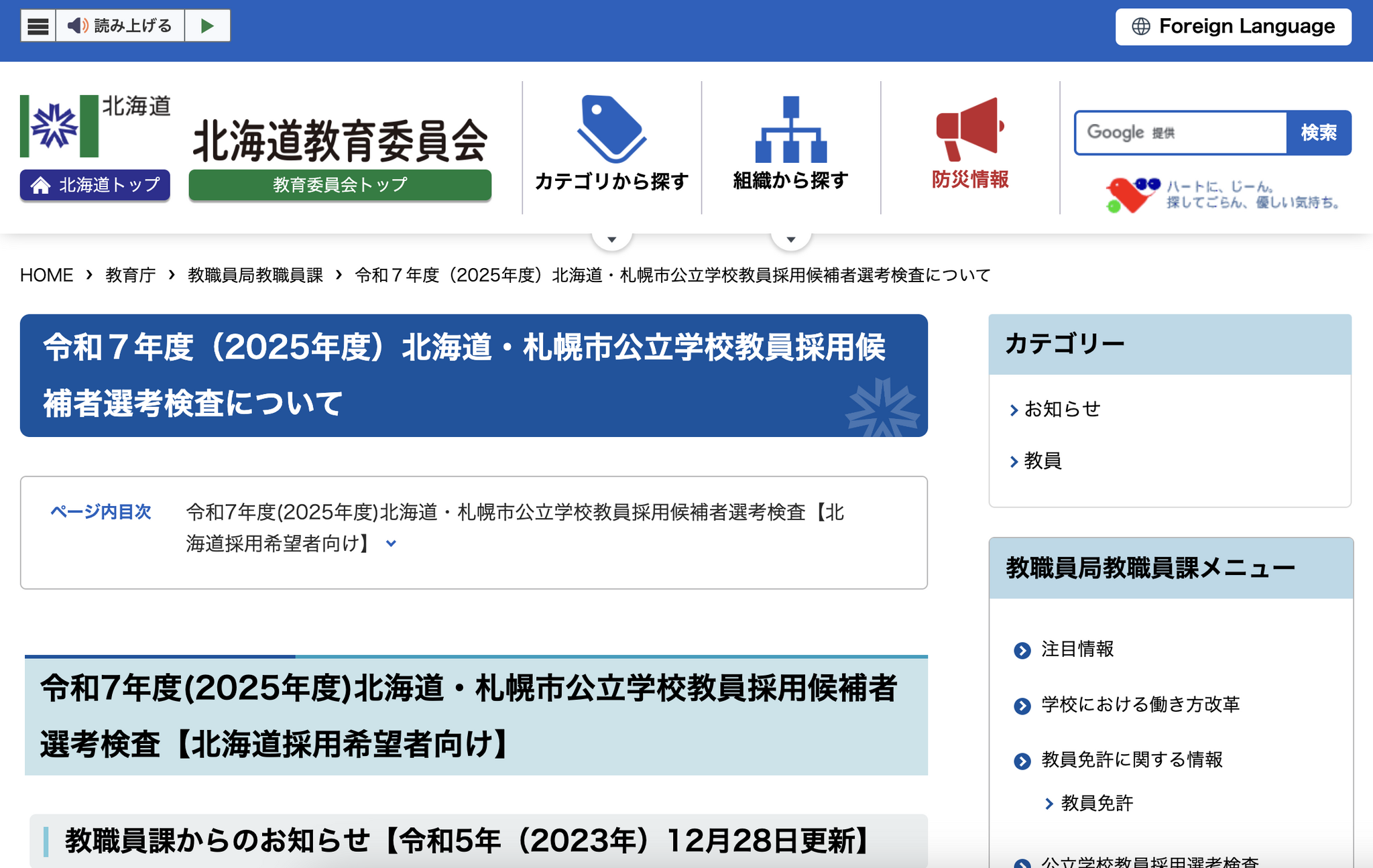Go to 北海道トップ home button
The height and width of the screenshot is (868, 1373).
(95, 185)
